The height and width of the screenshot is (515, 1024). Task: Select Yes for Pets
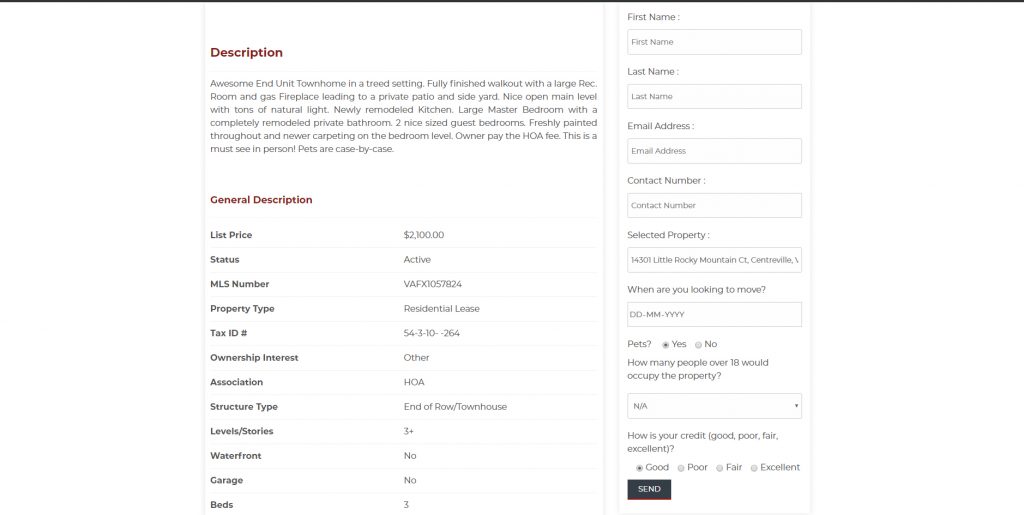pyautogui.click(x=666, y=344)
